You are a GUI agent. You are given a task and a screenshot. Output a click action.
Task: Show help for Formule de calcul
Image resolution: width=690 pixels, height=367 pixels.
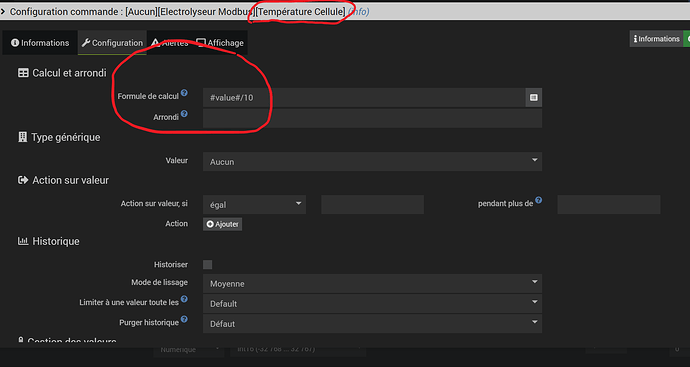184,93
